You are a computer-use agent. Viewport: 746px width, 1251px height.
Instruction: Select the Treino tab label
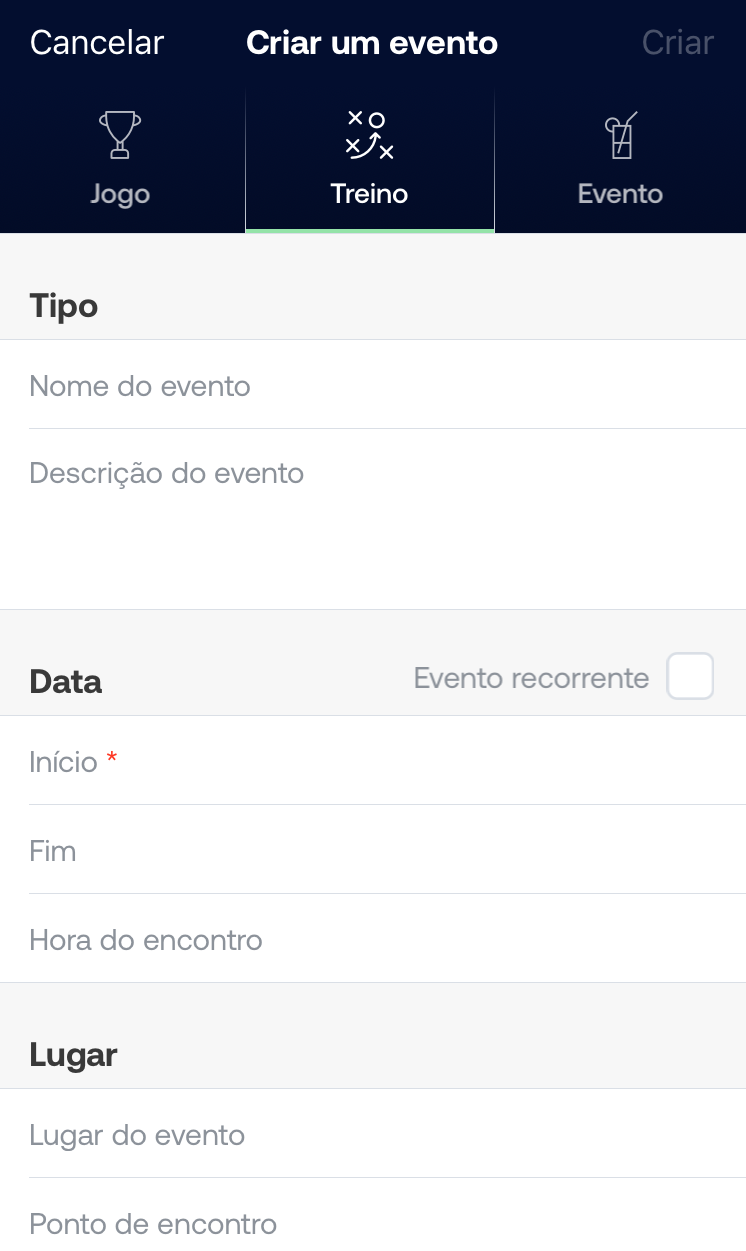369,194
